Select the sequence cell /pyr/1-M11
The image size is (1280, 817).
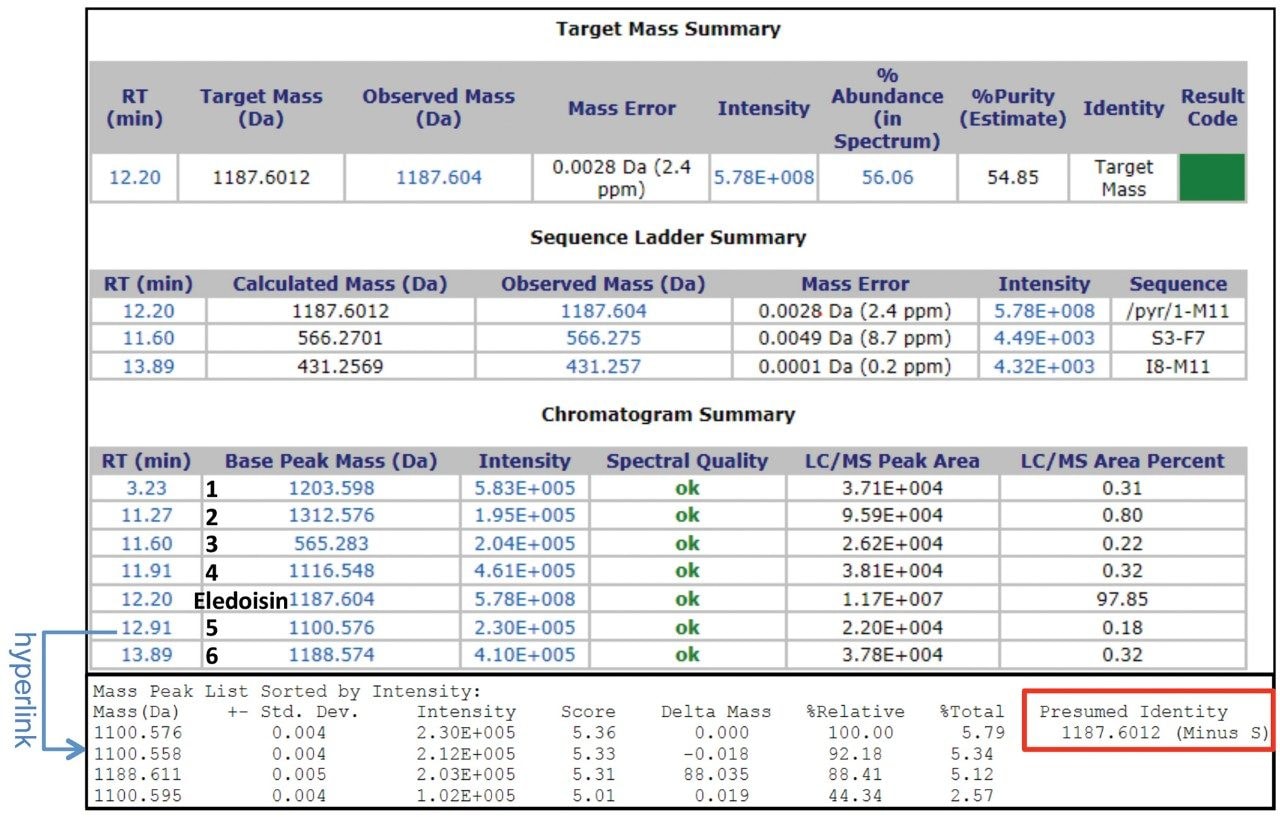(x=1179, y=311)
